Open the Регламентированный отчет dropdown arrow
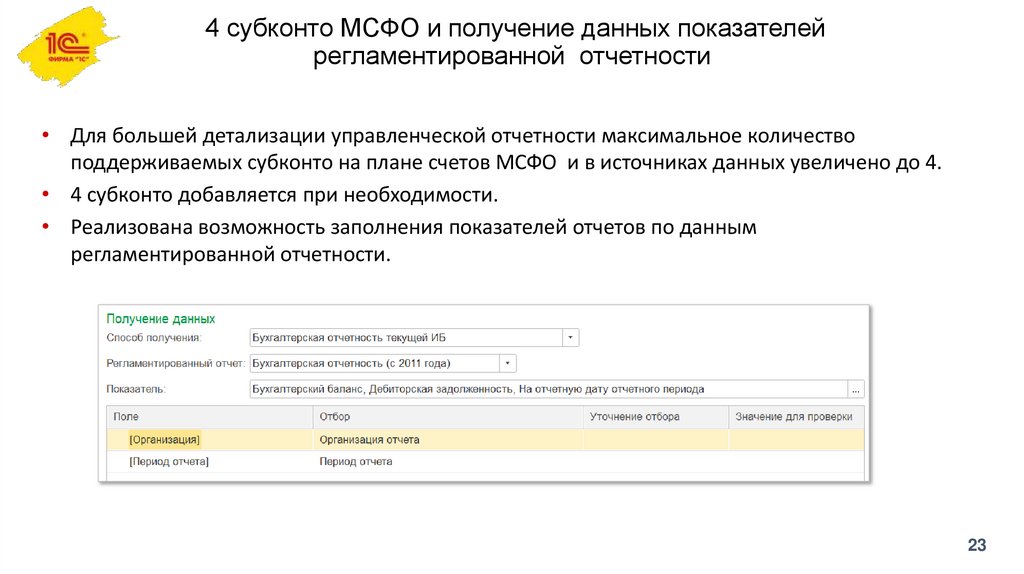Viewport: 1024px width, 574px height. tap(507, 363)
